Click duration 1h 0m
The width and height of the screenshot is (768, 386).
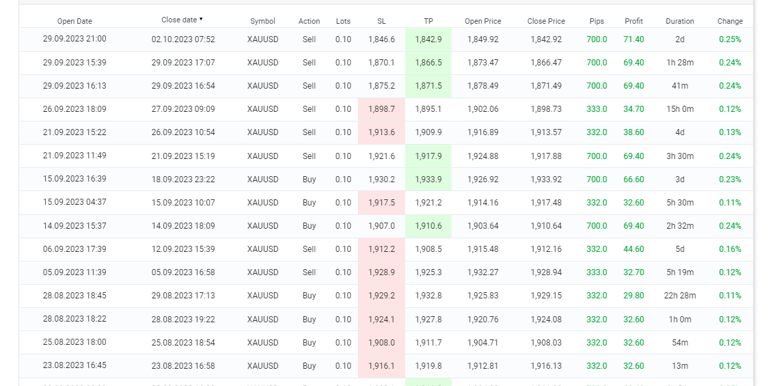point(680,319)
